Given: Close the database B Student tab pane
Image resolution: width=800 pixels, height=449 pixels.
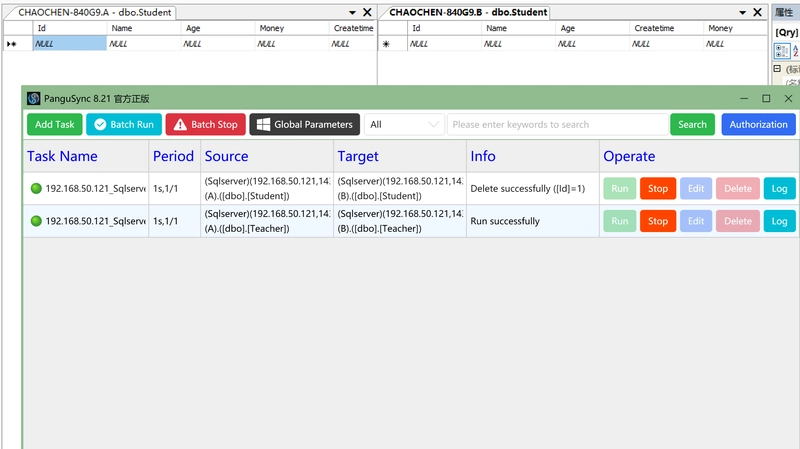Looking at the screenshot, I should click(758, 12).
